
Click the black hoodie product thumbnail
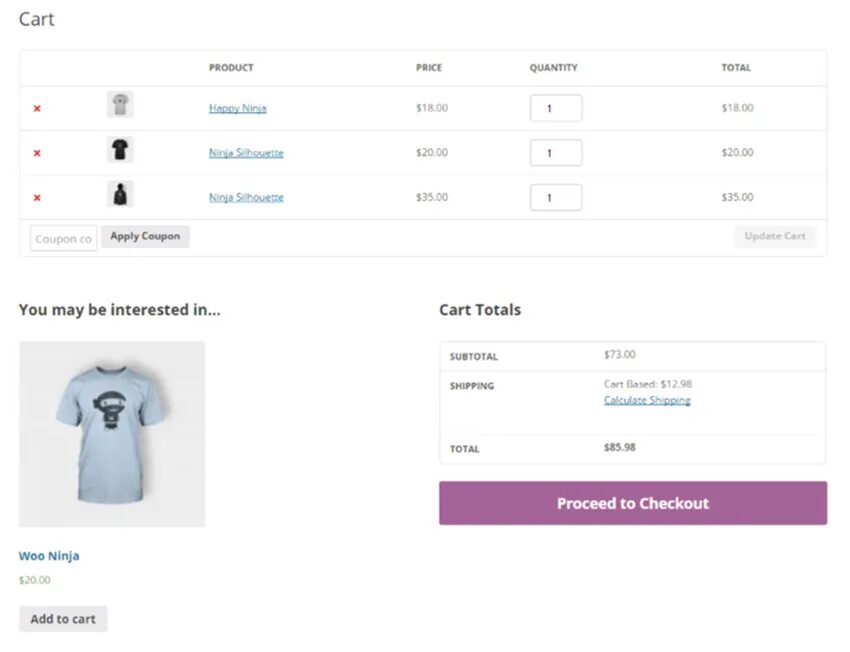click(x=120, y=195)
